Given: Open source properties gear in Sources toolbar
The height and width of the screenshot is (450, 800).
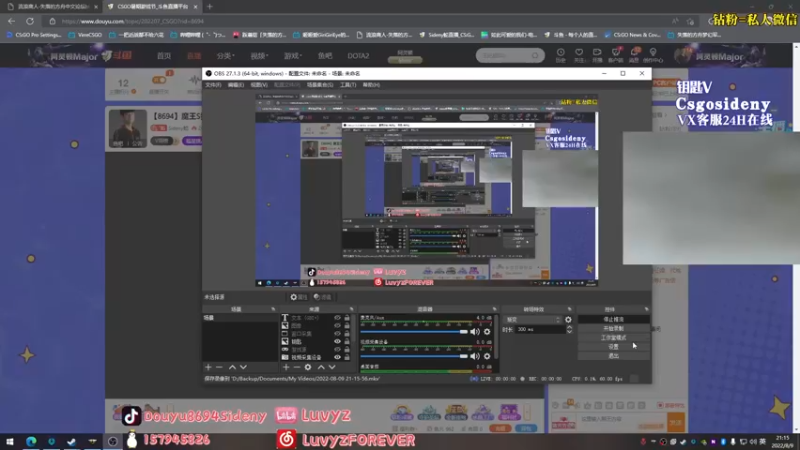Looking at the screenshot, I should 308,367.
